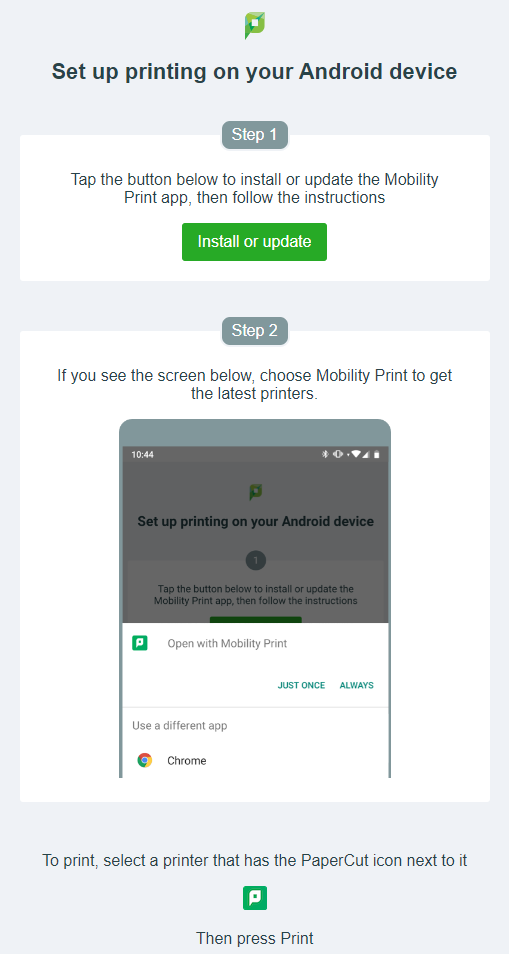Screen dimensions: 509x954
Task: Click the step 1 circle inside phone screenshot
Action: click(255, 560)
